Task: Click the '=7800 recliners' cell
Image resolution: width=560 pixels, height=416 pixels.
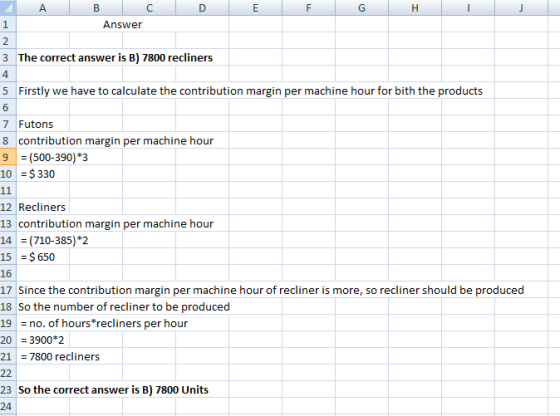Action: pos(60,356)
